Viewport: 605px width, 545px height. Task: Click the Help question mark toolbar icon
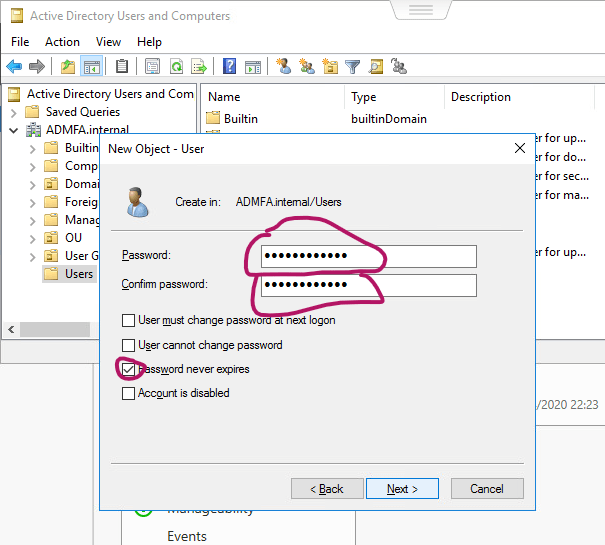229,67
